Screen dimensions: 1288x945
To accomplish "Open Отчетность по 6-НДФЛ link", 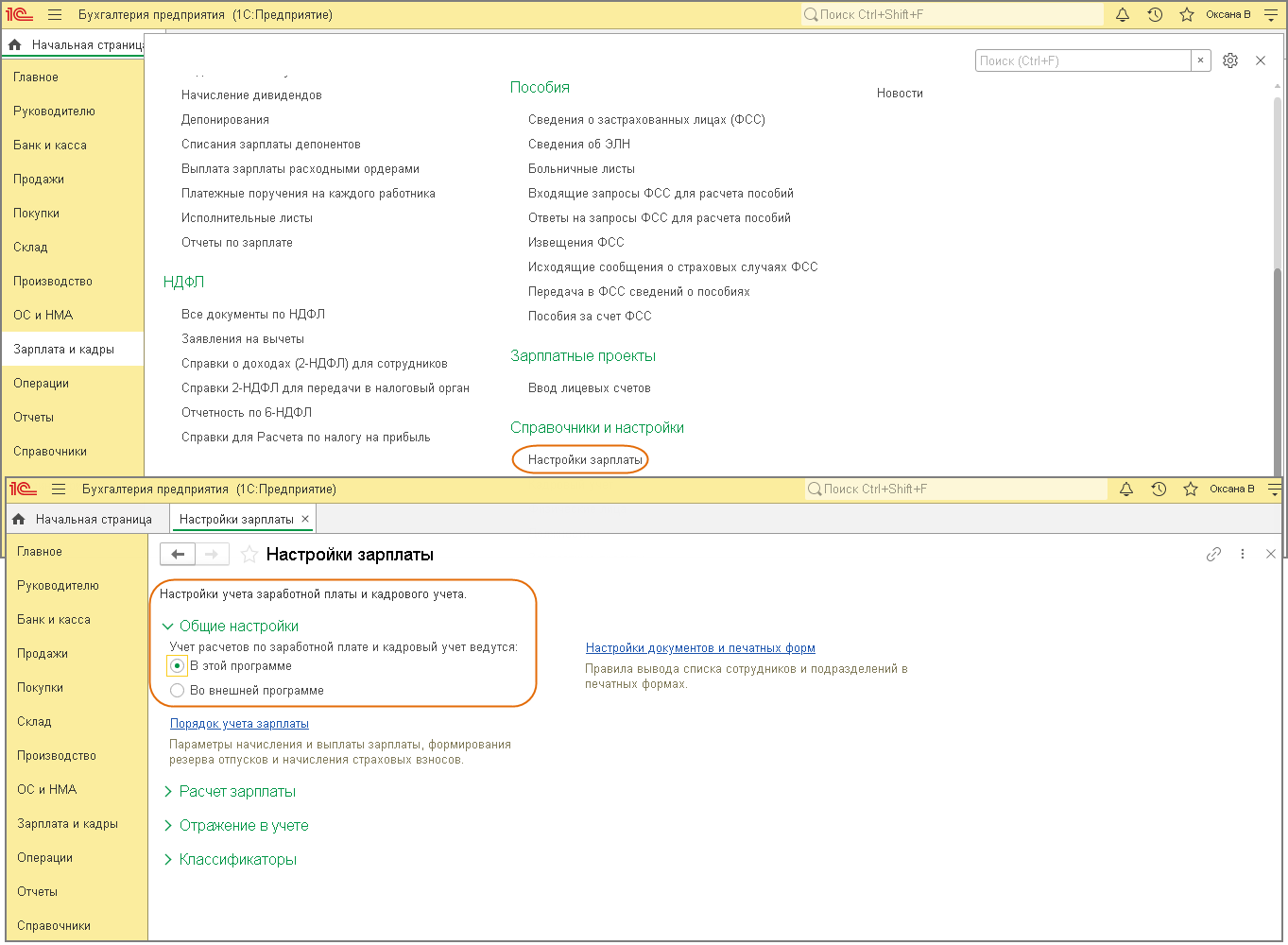I will pos(247,413).
